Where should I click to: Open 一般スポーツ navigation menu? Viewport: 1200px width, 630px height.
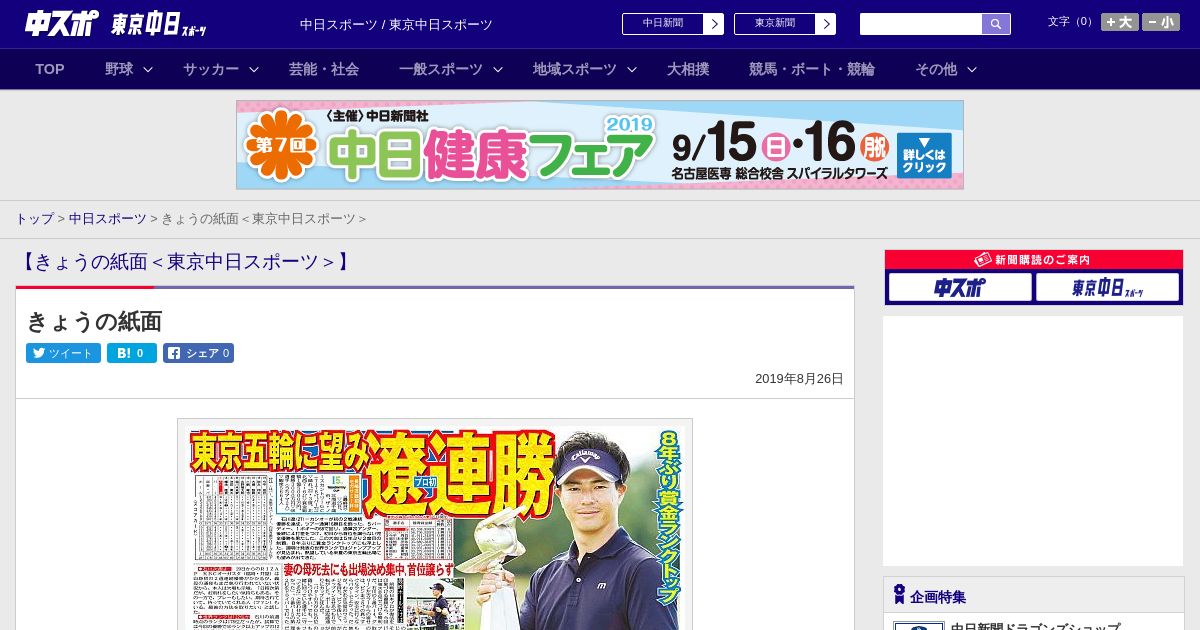[x=441, y=69]
